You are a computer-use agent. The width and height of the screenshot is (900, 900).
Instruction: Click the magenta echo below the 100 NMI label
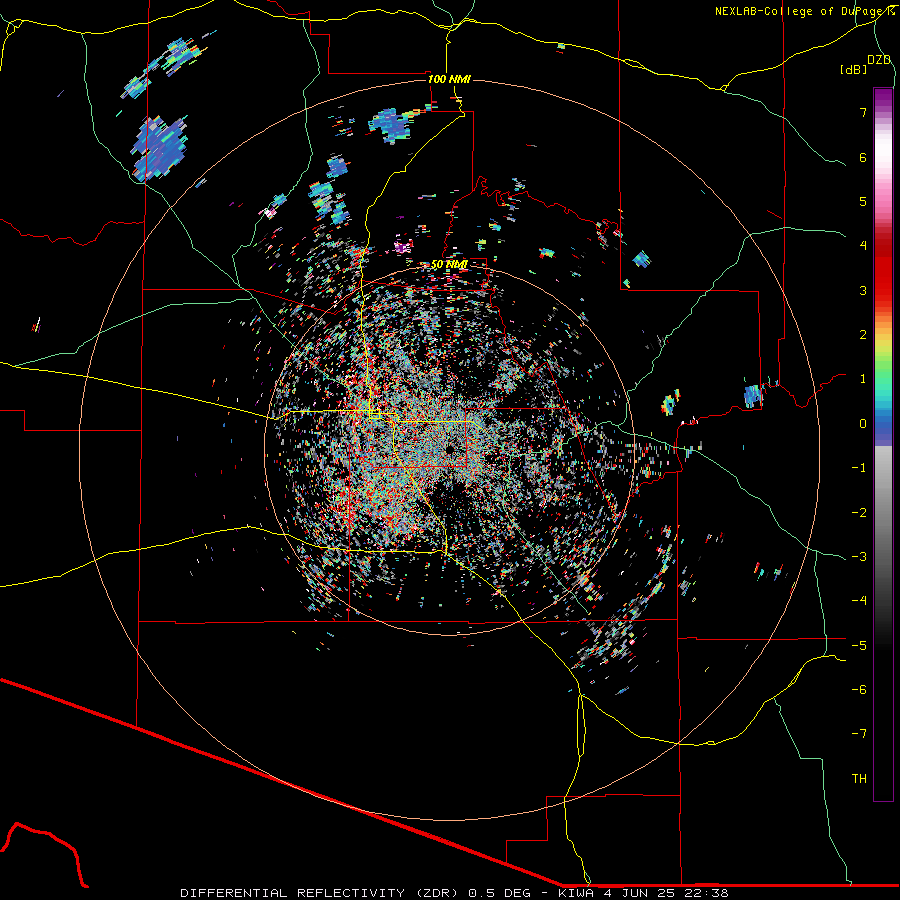click(403, 247)
